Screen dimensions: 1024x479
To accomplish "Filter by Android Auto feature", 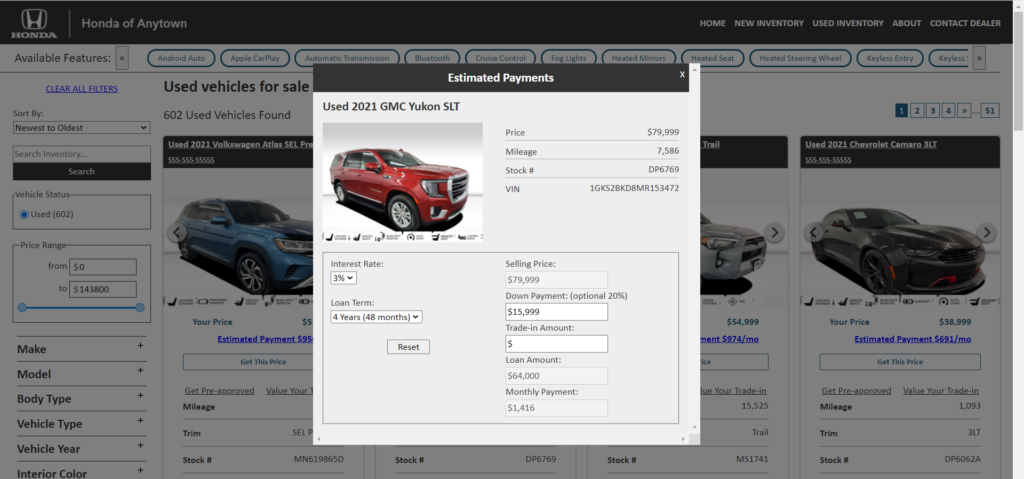I will pos(182,58).
